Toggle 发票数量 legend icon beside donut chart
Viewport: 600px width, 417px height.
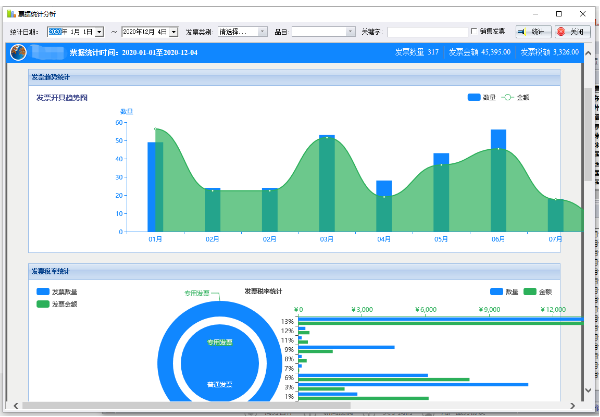tap(42, 292)
